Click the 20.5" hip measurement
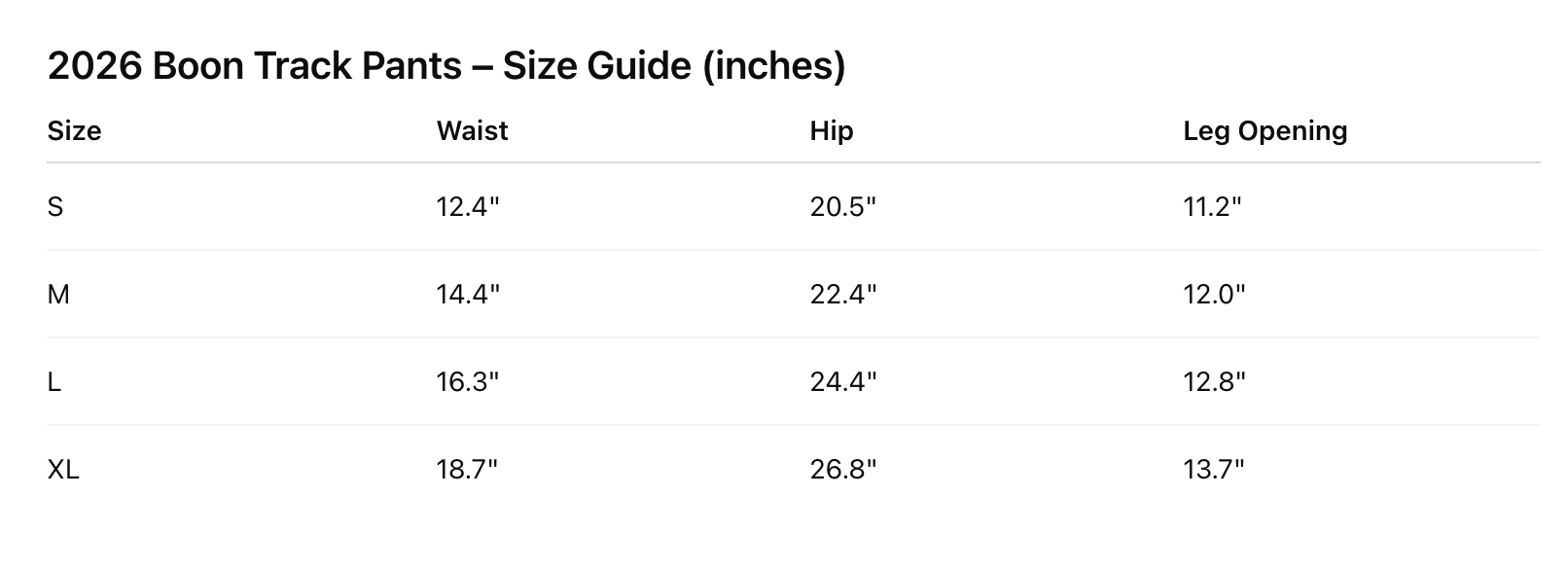Viewport: 1568px width, 568px height. click(843, 206)
